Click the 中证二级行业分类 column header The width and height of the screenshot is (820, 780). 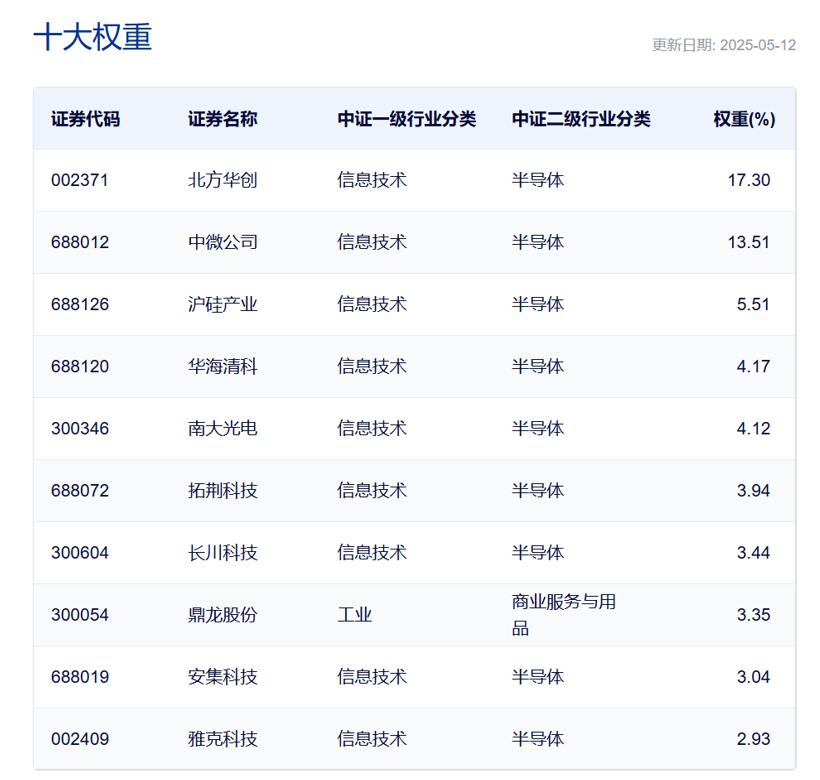point(581,119)
